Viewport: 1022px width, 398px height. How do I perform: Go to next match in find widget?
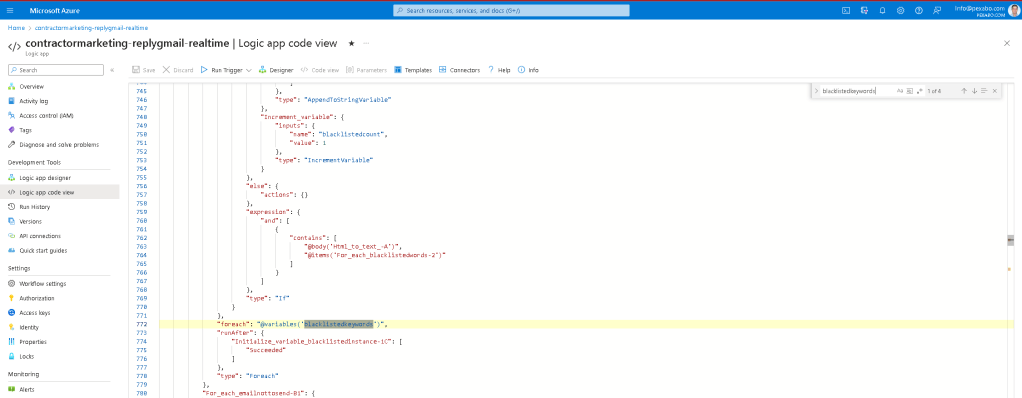(974, 91)
